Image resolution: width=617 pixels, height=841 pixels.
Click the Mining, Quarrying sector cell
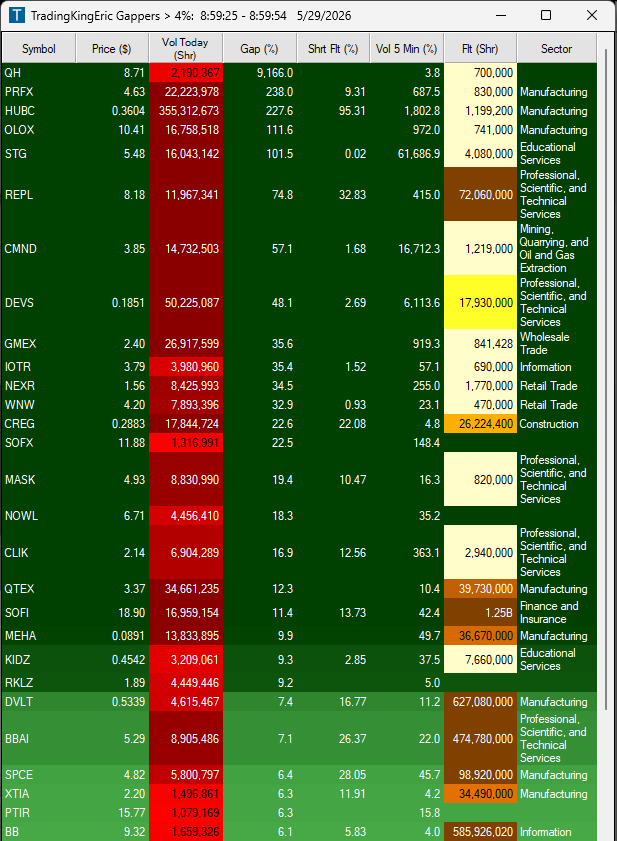pyautogui.click(x=556, y=249)
